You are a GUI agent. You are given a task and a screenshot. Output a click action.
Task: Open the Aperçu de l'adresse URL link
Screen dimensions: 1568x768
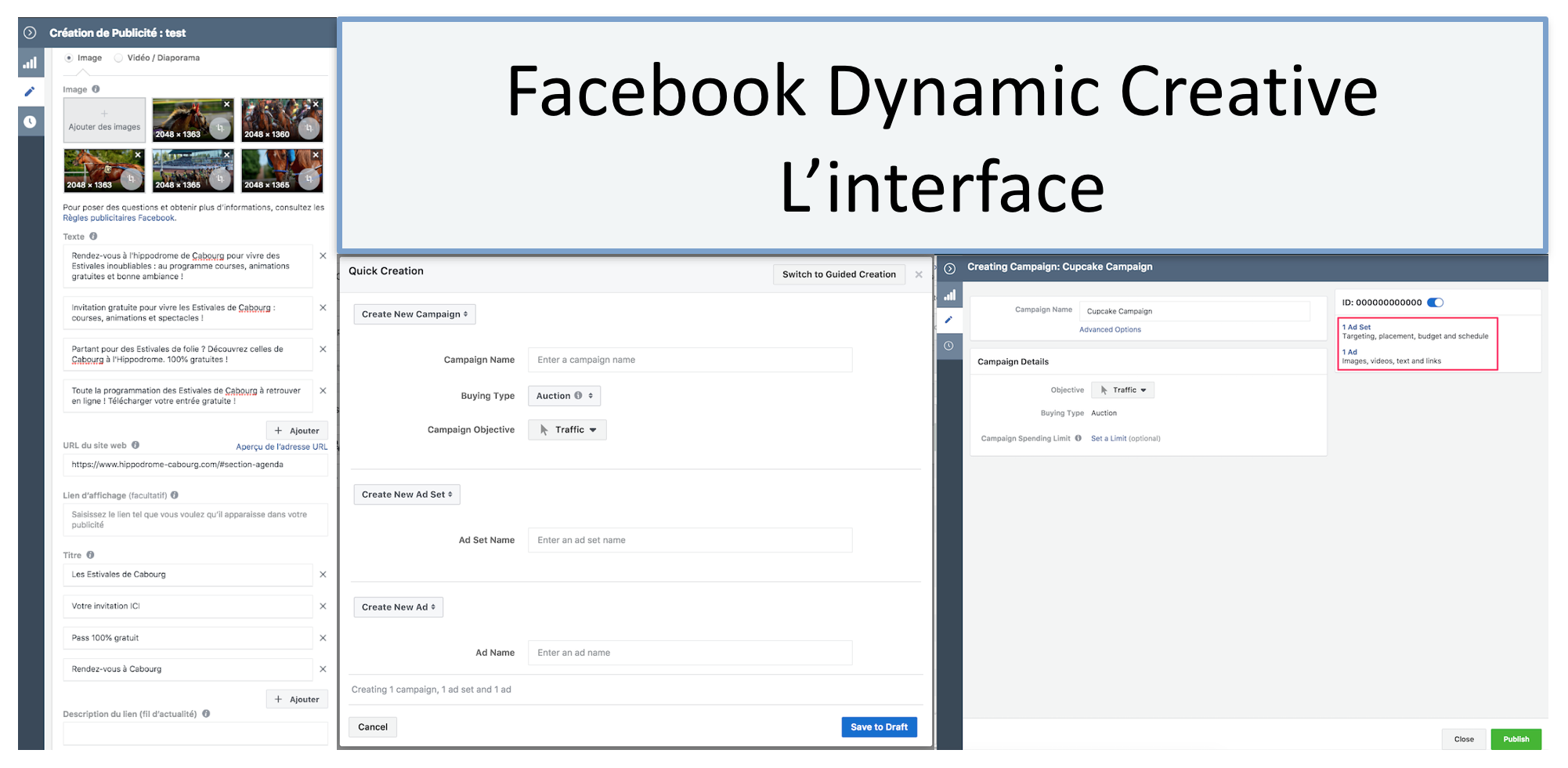click(282, 447)
